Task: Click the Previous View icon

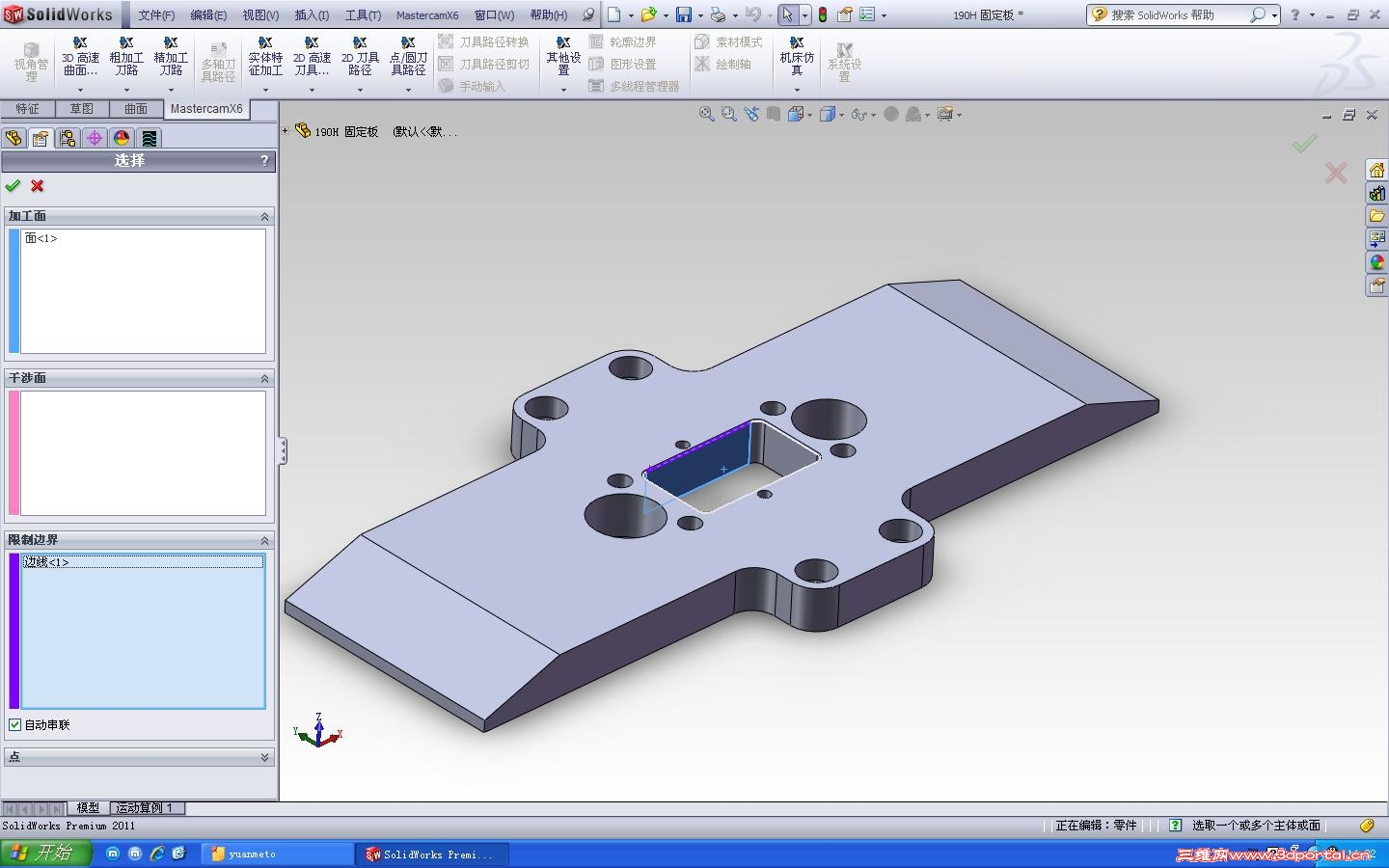Action: [751, 114]
